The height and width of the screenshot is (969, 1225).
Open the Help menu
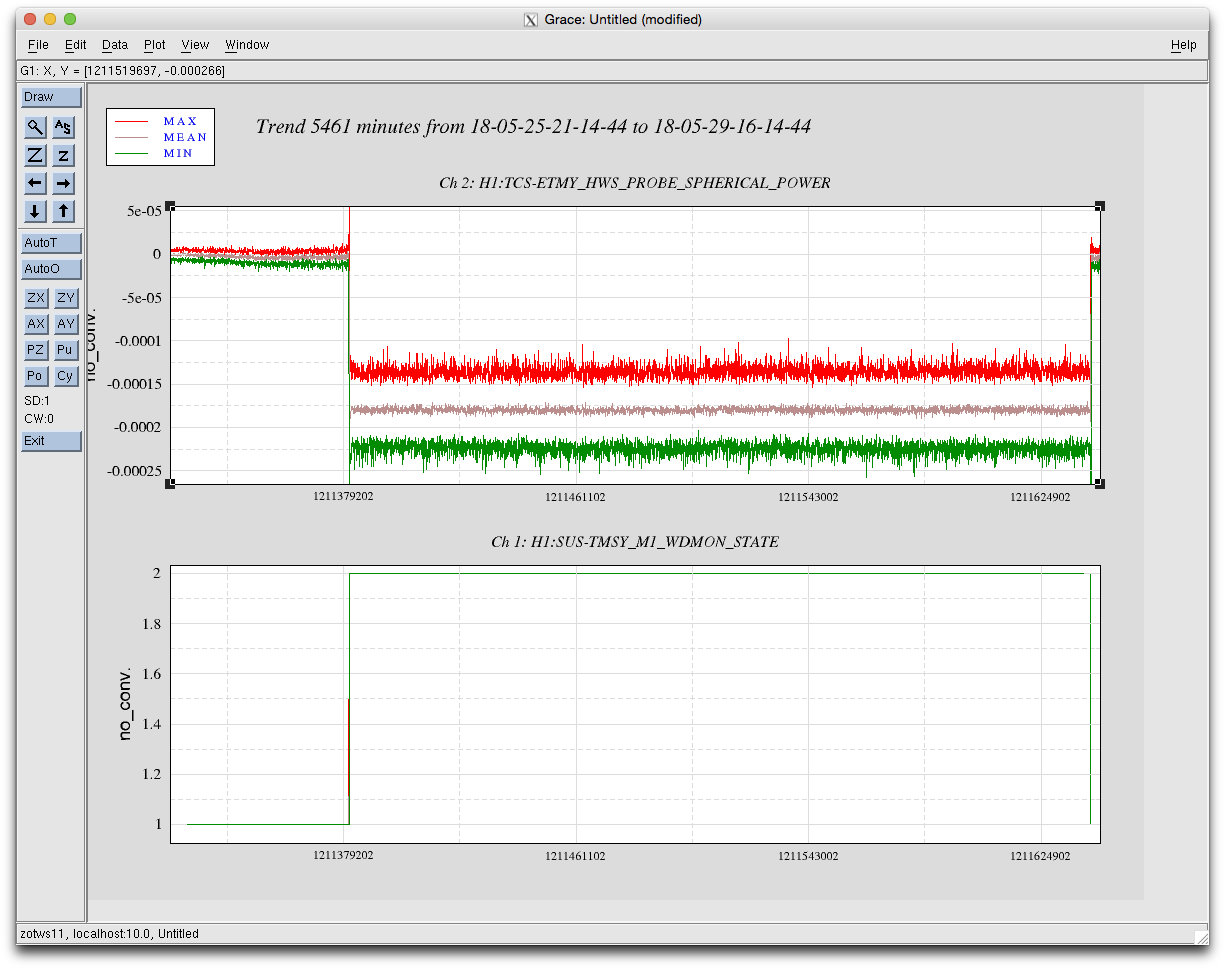pos(1183,45)
